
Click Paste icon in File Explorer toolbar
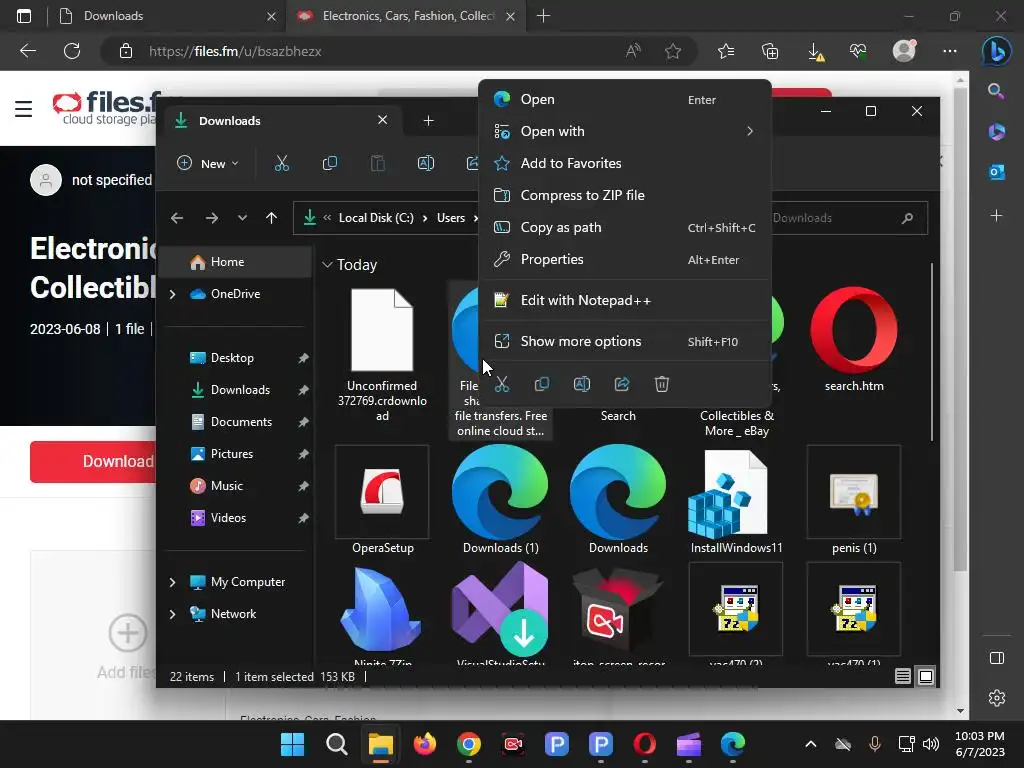(377, 163)
